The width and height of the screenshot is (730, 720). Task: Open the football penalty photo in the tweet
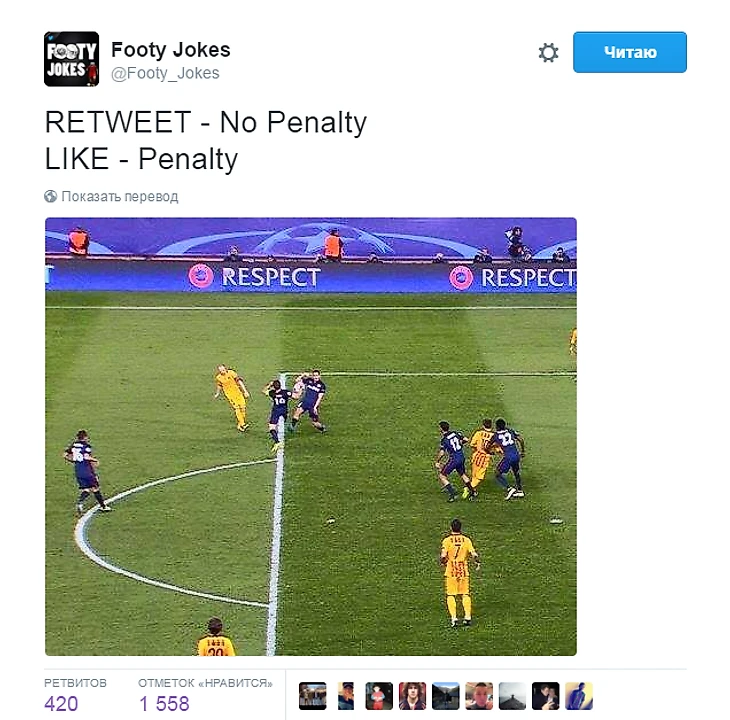311,437
